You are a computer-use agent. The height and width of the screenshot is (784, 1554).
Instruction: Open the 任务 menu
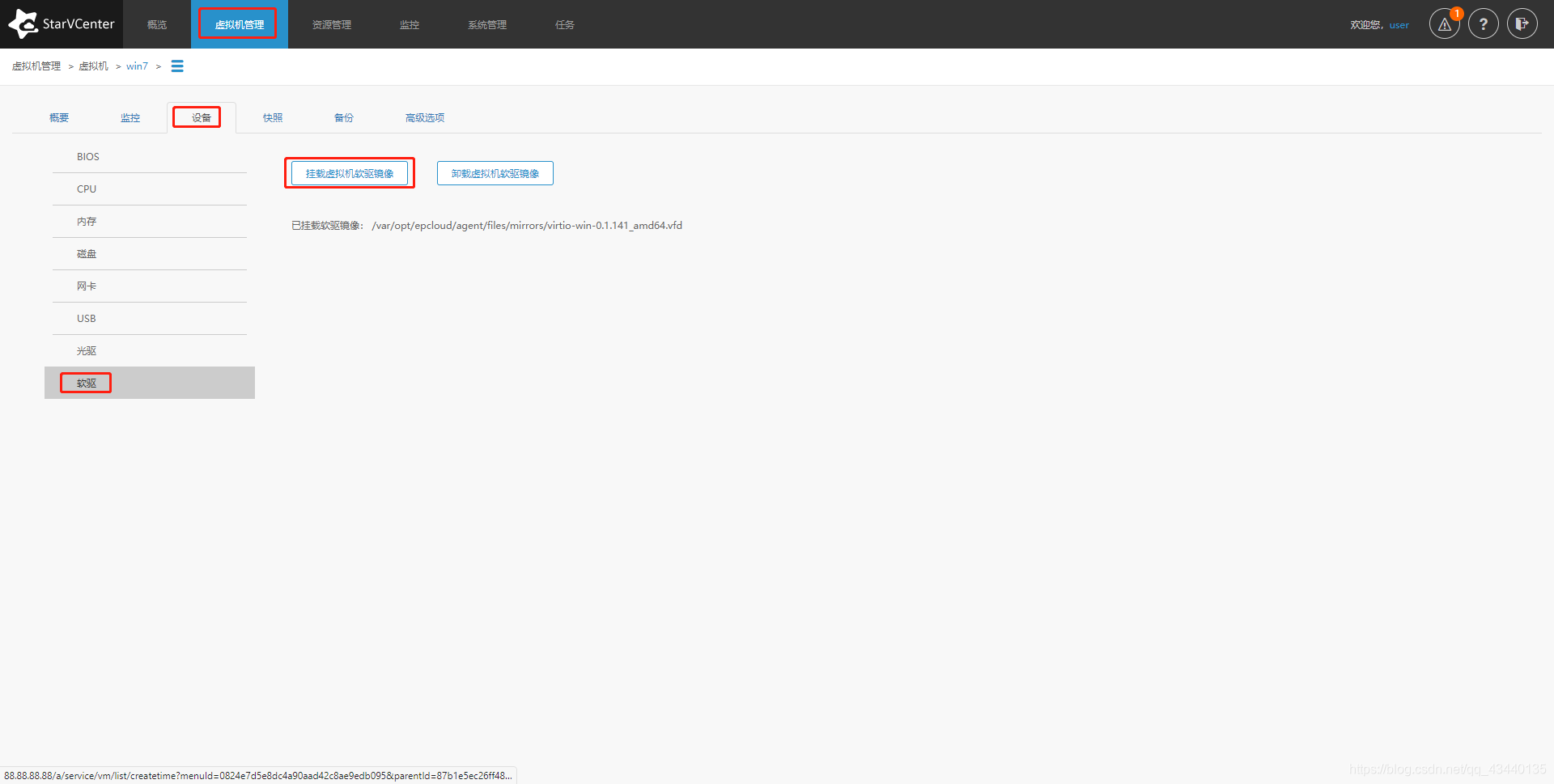point(565,25)
